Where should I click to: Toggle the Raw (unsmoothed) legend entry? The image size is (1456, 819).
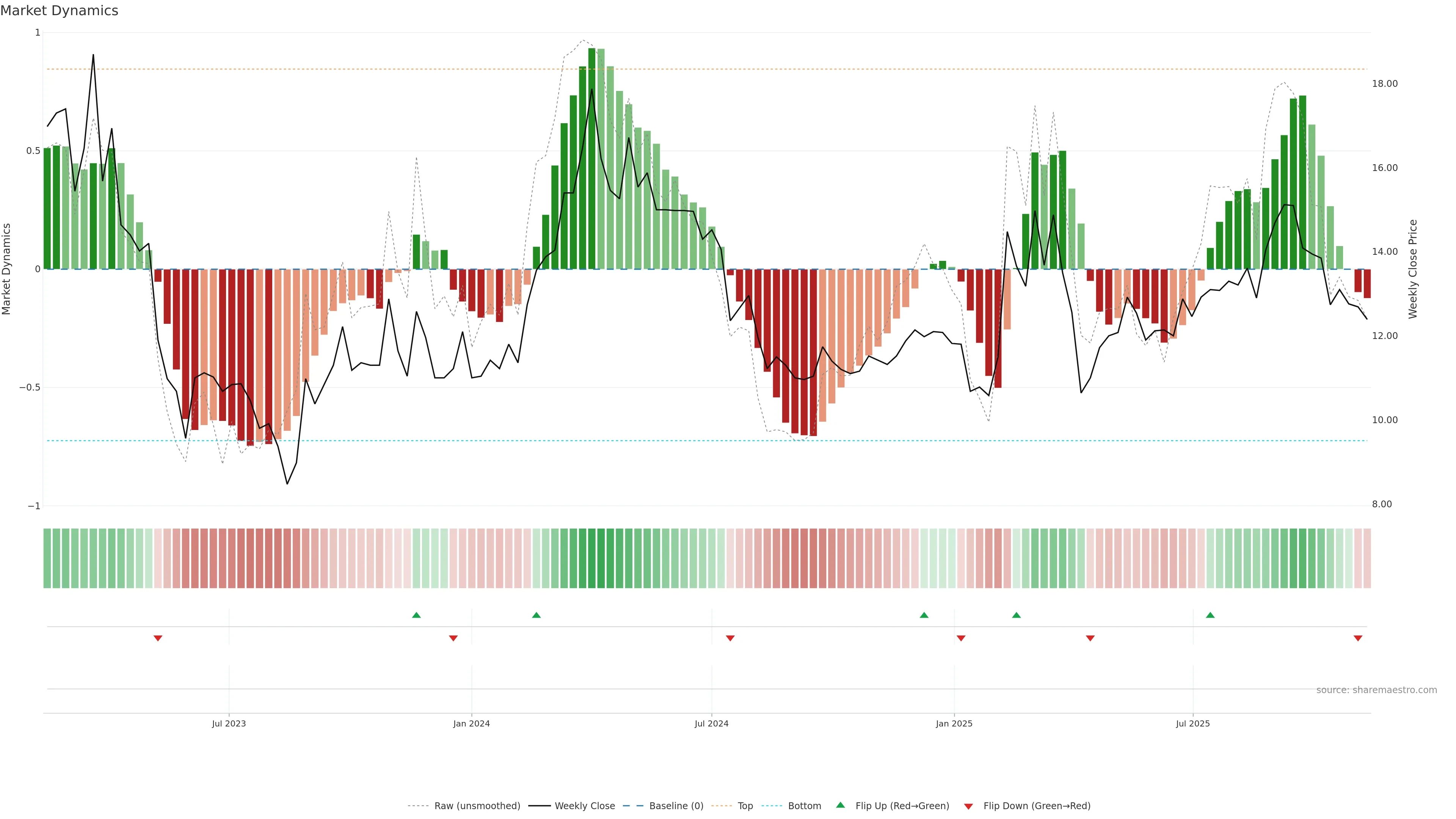(477, 806)
